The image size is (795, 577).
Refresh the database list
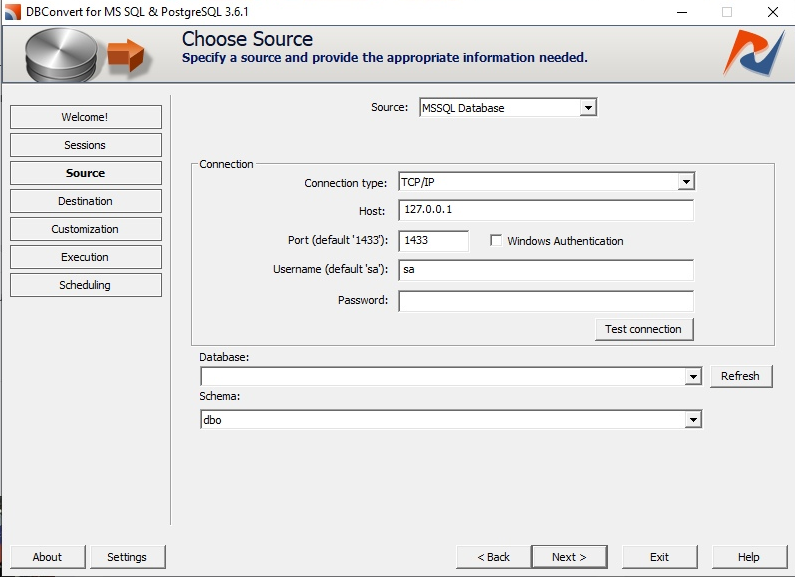[x=741, y=376]
